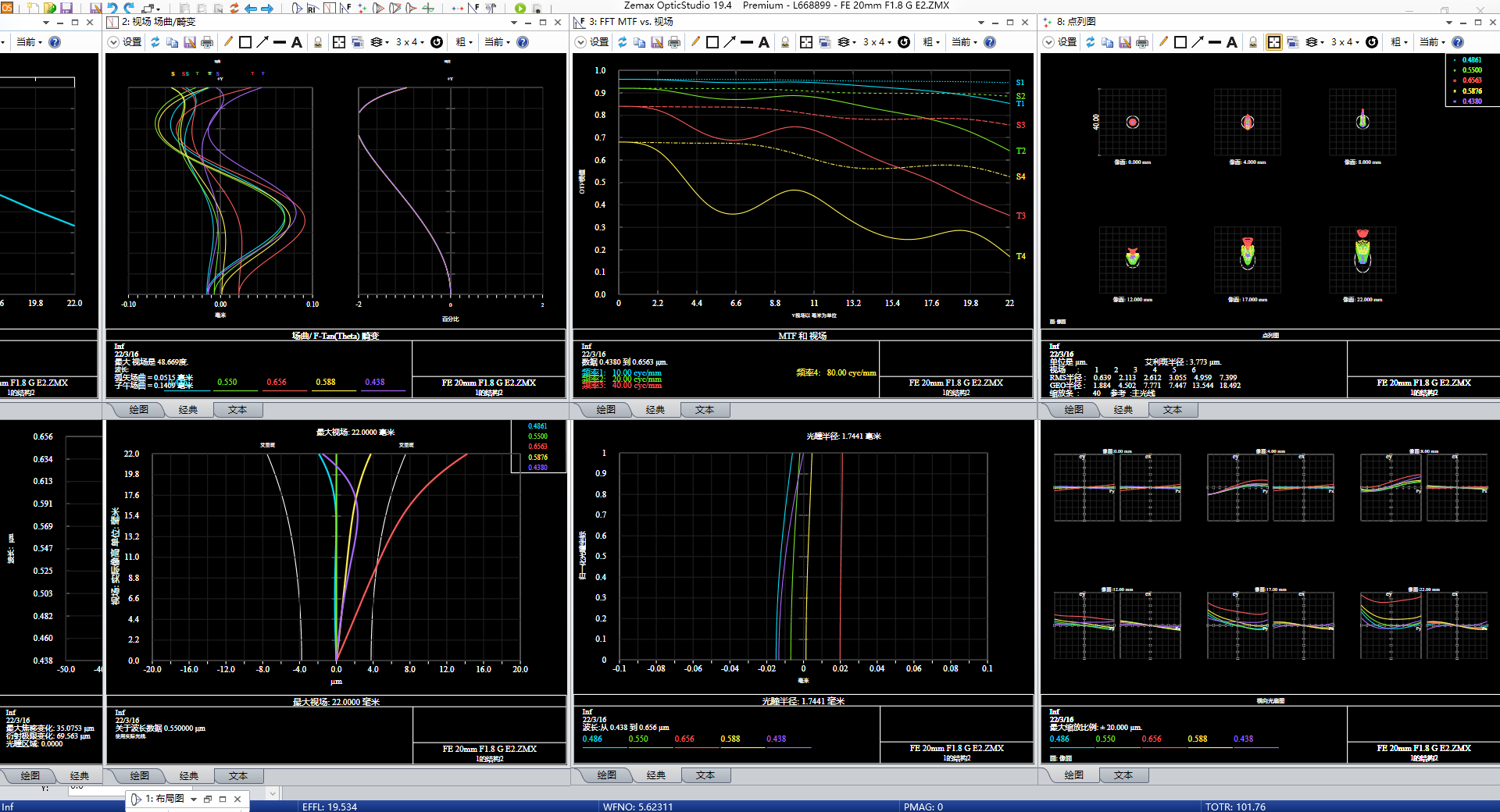Toggle active cursor in spot diagram window
This screenshot has height=812, width=1500.
(1274, 42)
